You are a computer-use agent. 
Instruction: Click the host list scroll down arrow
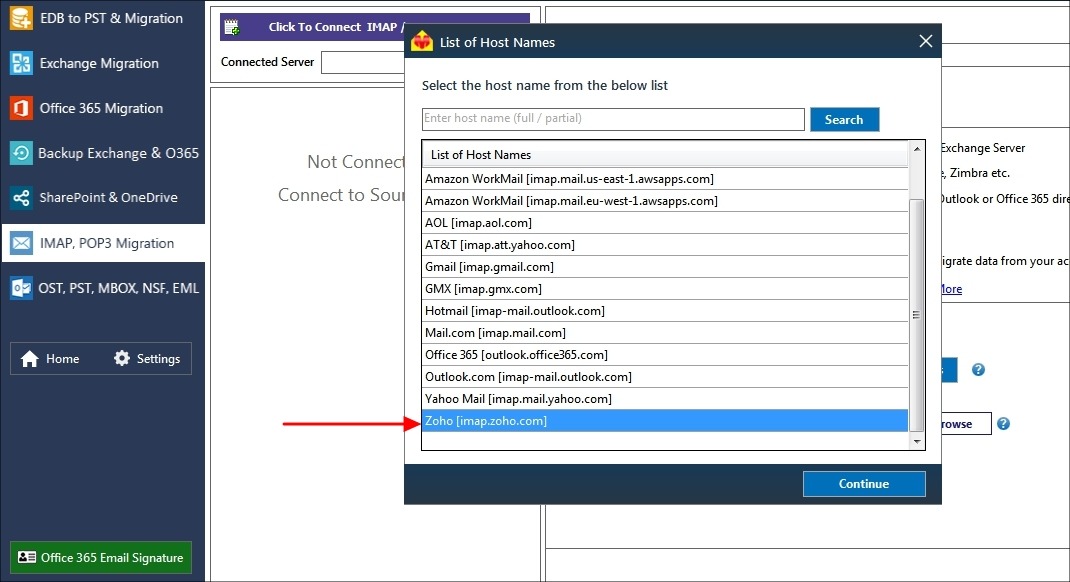point(916,441)
